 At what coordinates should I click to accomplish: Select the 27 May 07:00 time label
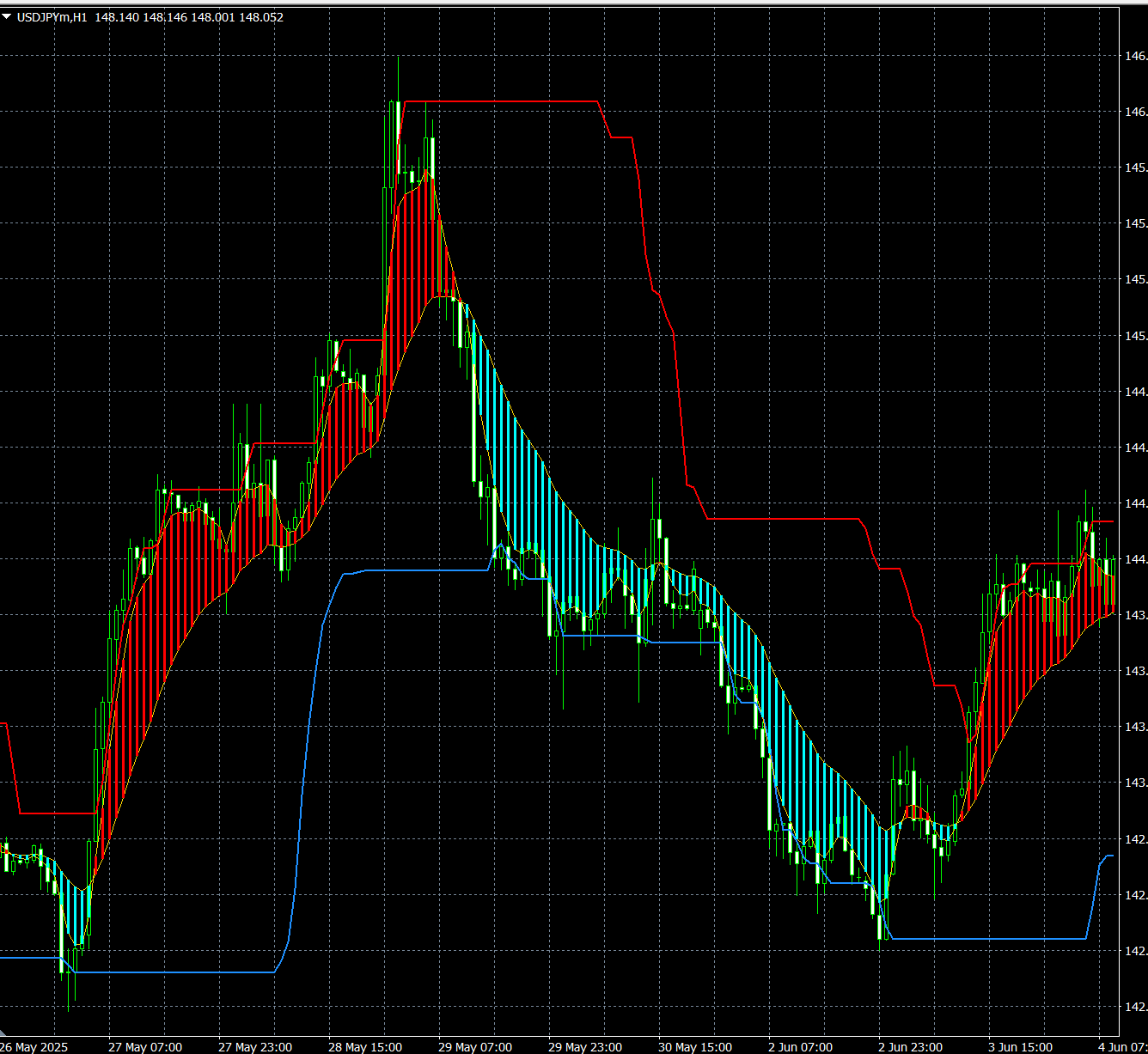[144, 1046]
